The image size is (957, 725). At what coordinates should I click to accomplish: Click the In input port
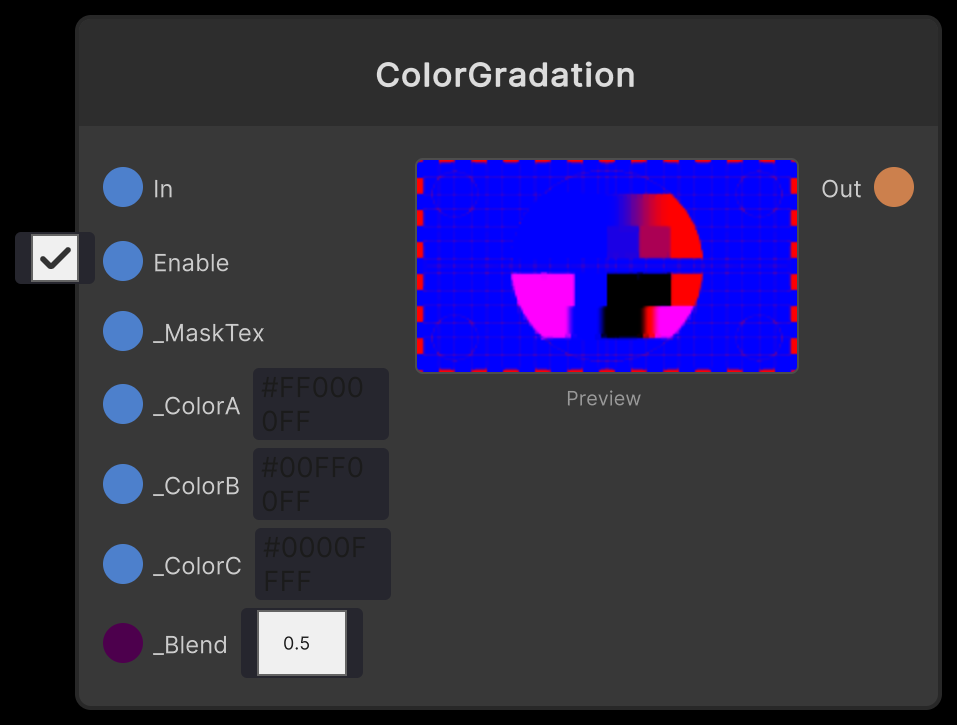point(122,187)
